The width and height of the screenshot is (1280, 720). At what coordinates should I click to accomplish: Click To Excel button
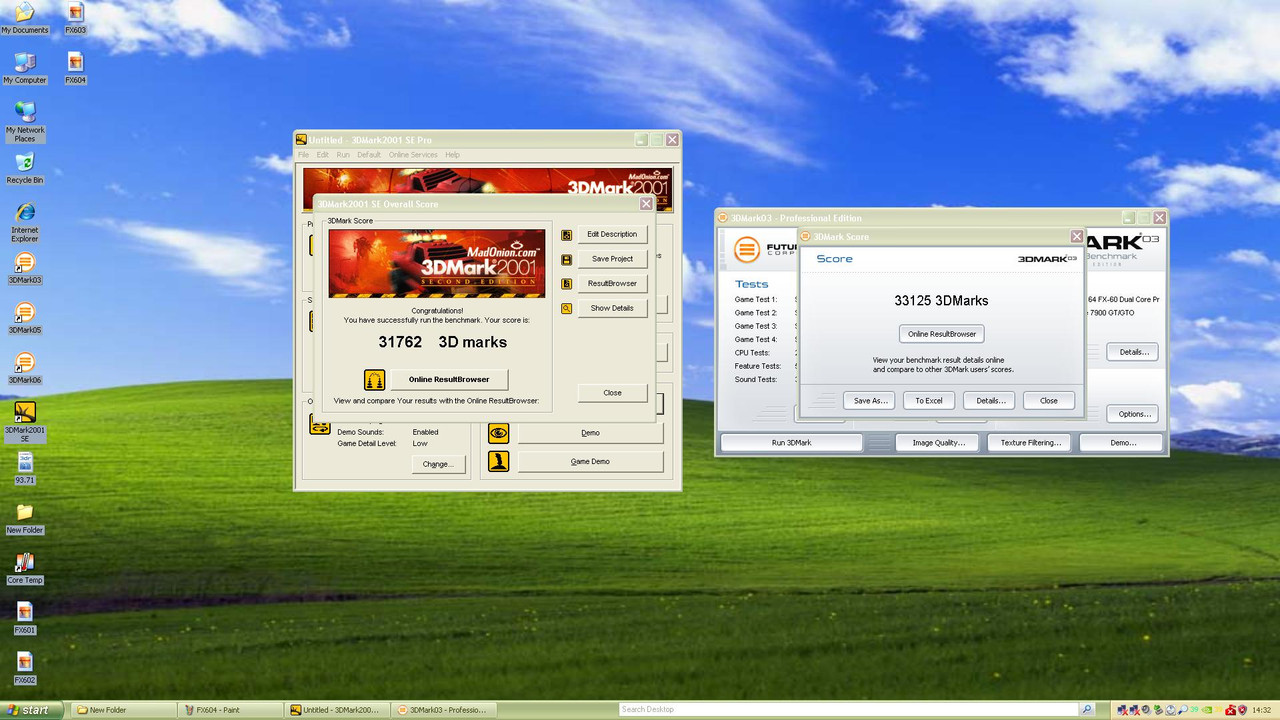[x=928, y=400]
